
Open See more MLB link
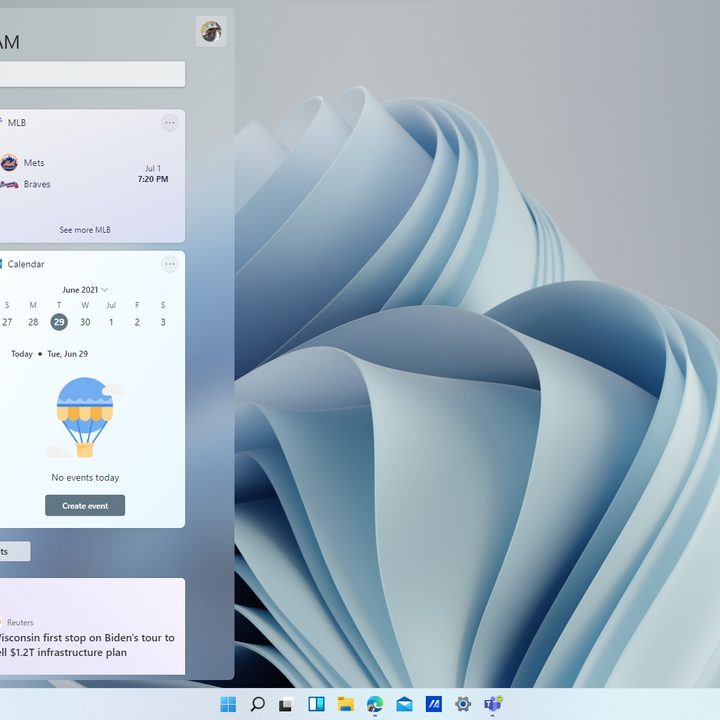pos(85,230)
